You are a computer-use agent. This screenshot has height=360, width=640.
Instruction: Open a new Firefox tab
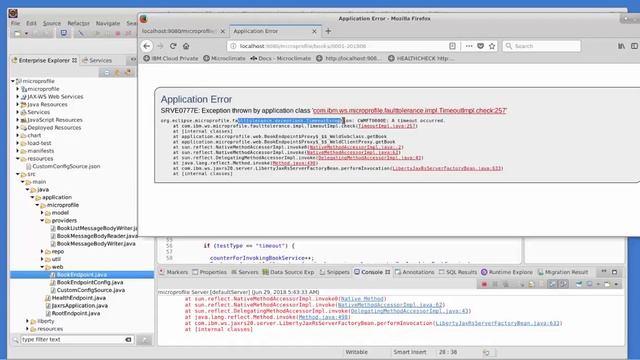tap(328, 31)
